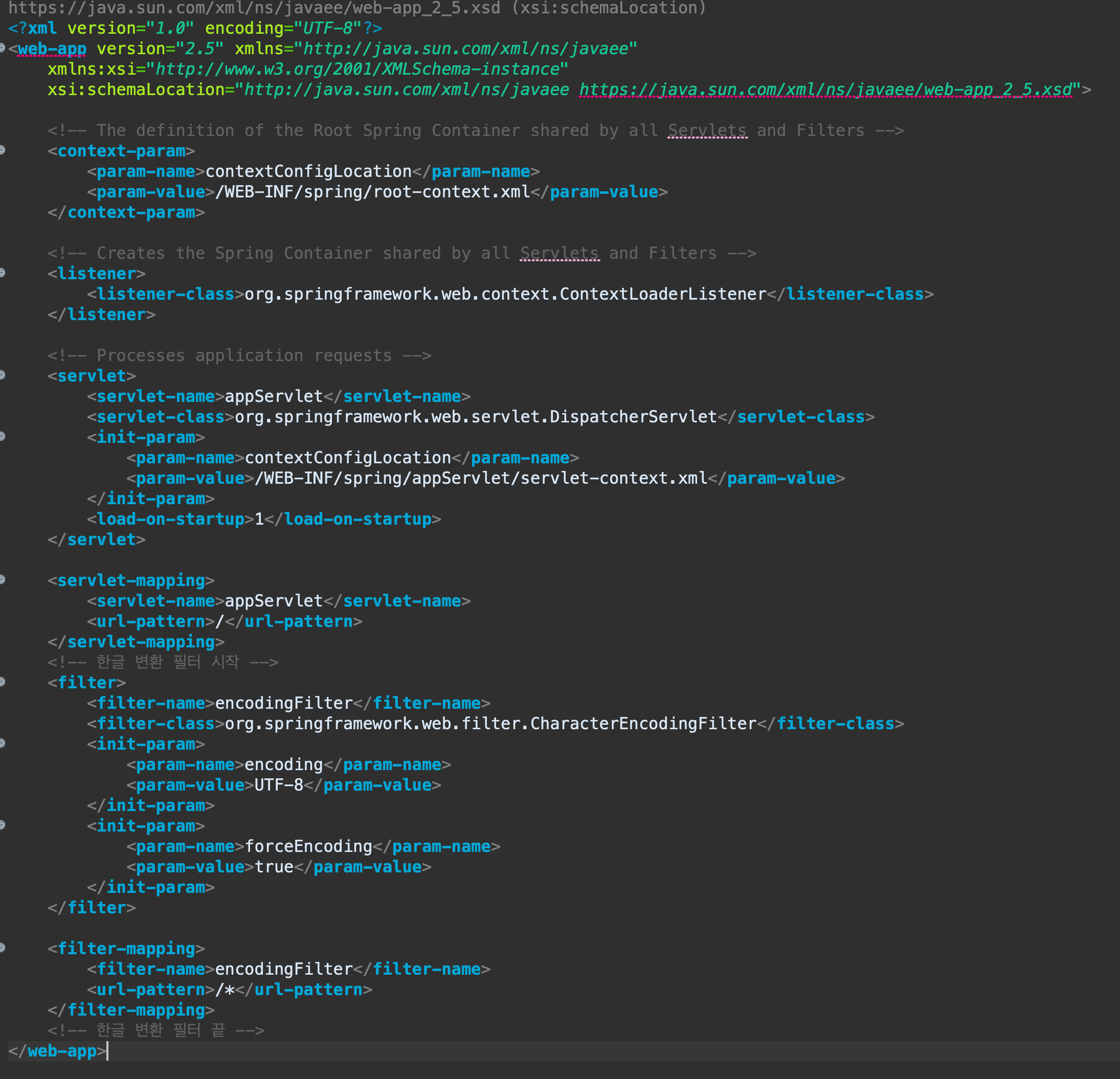Place cursor in root-context.xml param value
The width and height of the screenshot is (1120, 1079).
(x=452, y=192)
